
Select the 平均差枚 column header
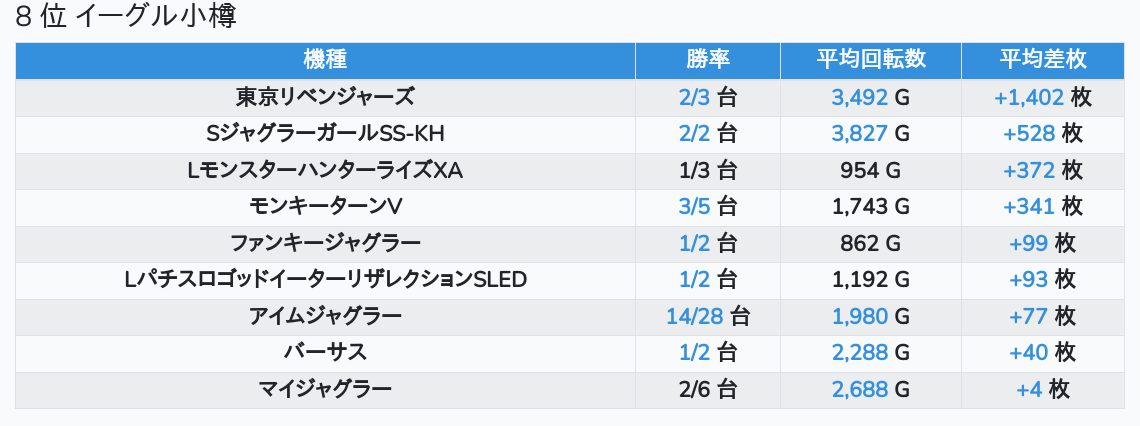coord(1042,60)
